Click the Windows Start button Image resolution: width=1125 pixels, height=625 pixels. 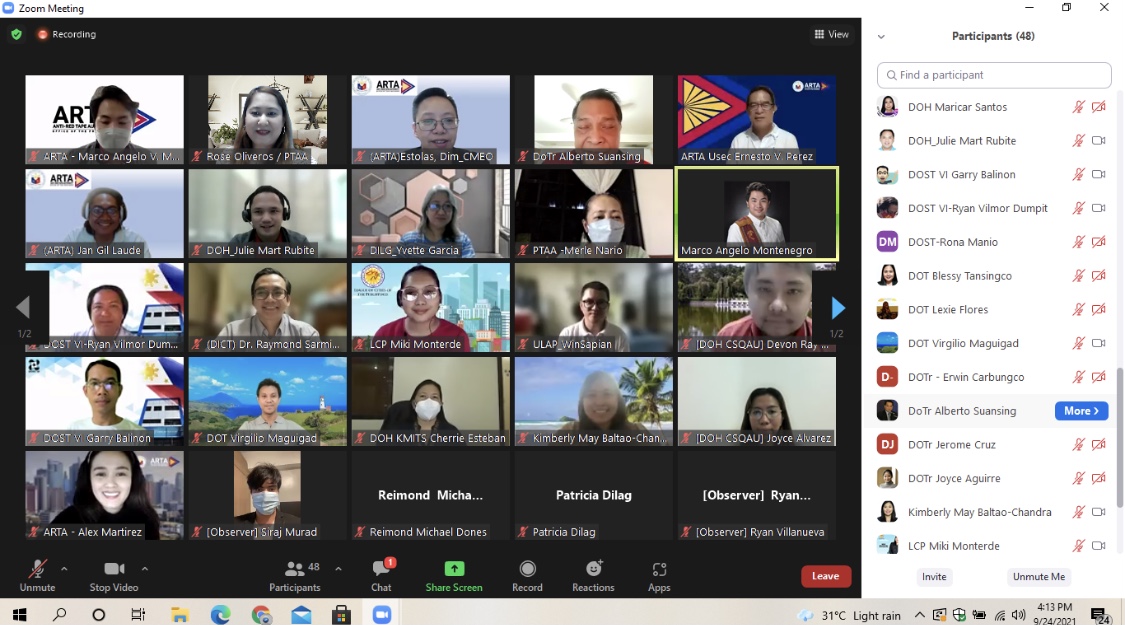19,614
